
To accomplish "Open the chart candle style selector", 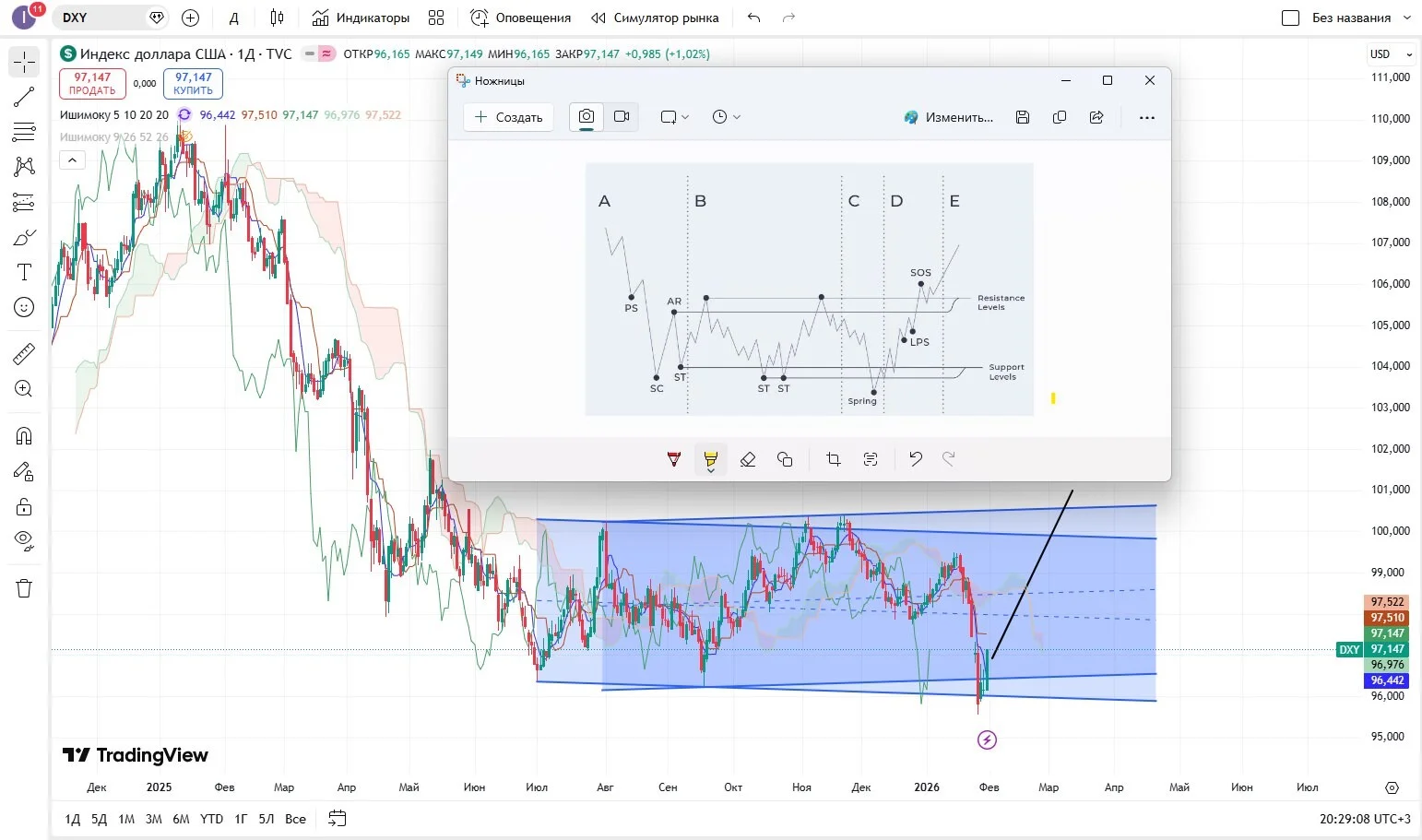I will (277, 18).
